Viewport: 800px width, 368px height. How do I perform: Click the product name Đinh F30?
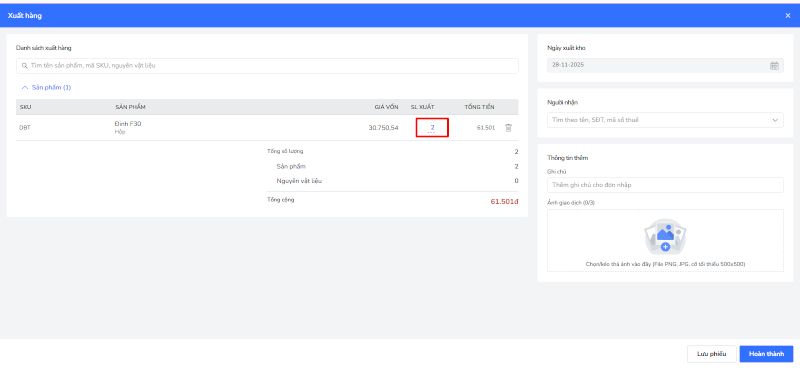(x=128, y=124)
